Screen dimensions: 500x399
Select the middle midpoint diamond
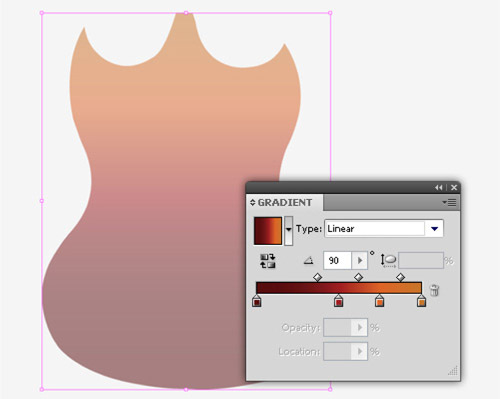tap(358, 277)
